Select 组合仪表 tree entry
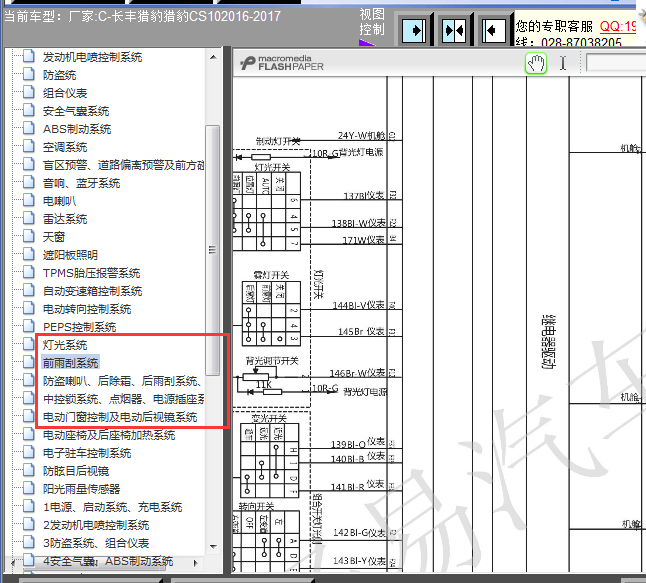Screen dimensions: 646x583 (x=65, y=93)
